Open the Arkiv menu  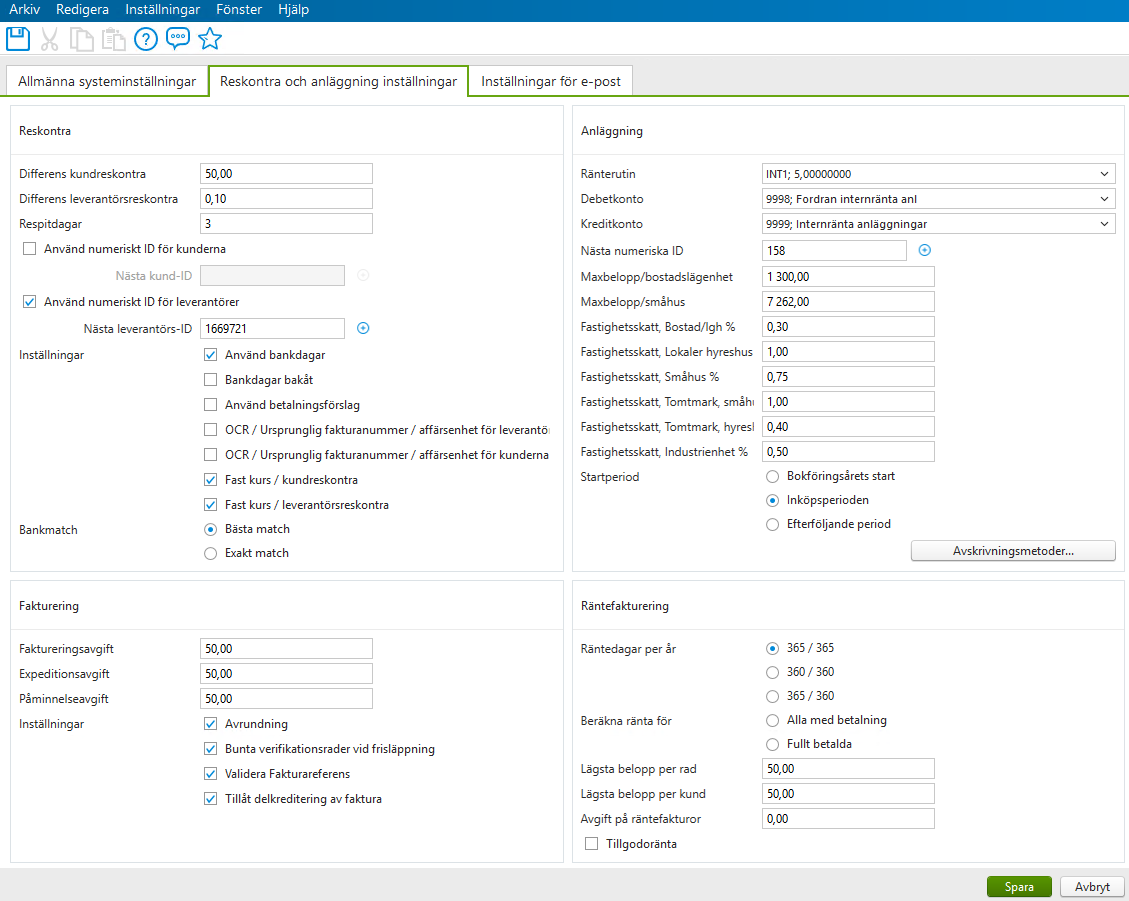[x=23, y=9]
